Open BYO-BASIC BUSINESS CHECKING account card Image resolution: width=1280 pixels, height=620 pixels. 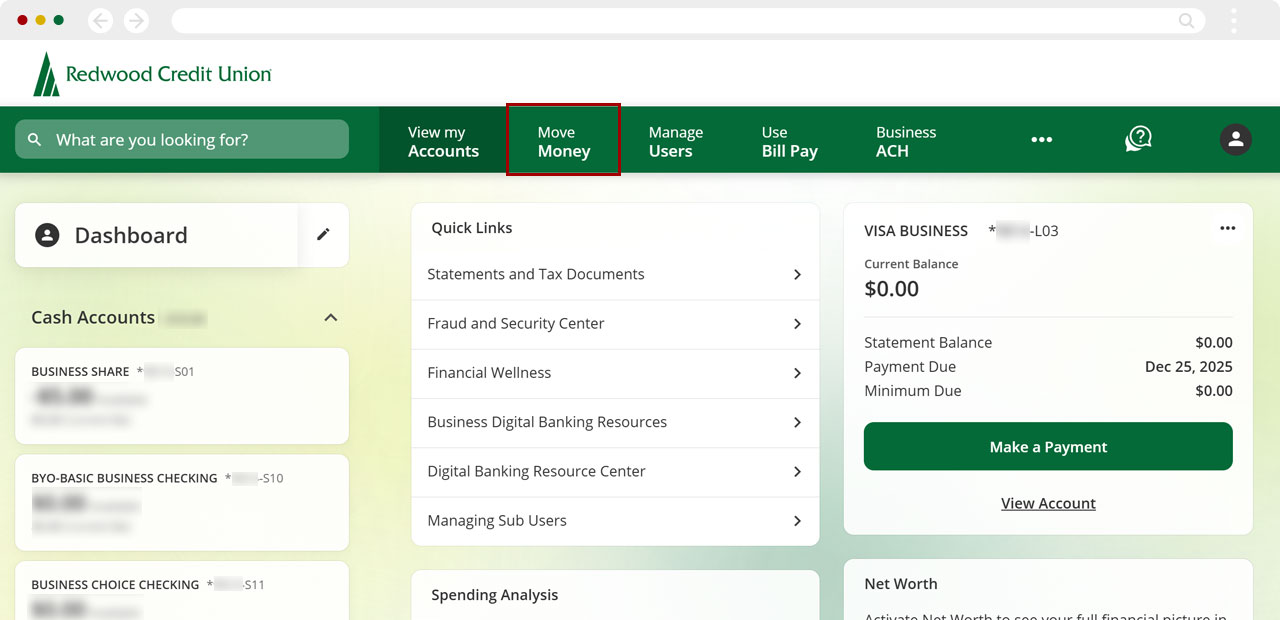(x=182, y=503)
